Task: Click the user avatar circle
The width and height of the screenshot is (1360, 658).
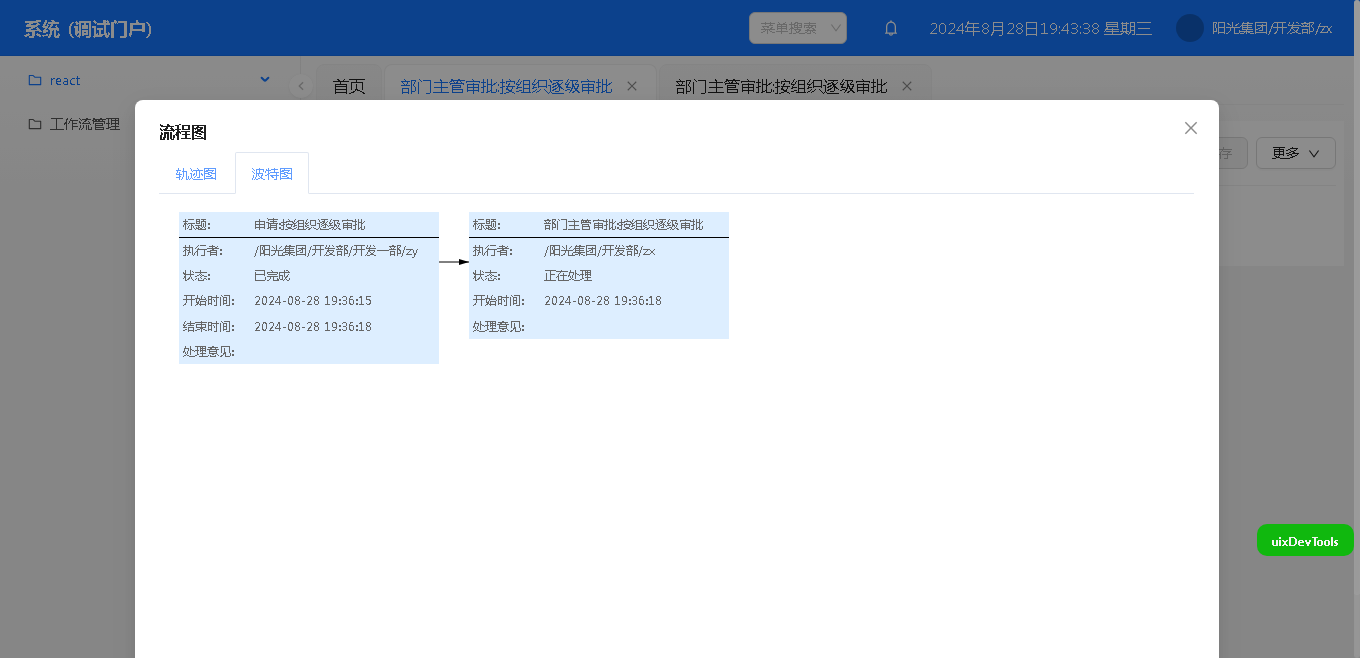Action: tap(1190, 28)
